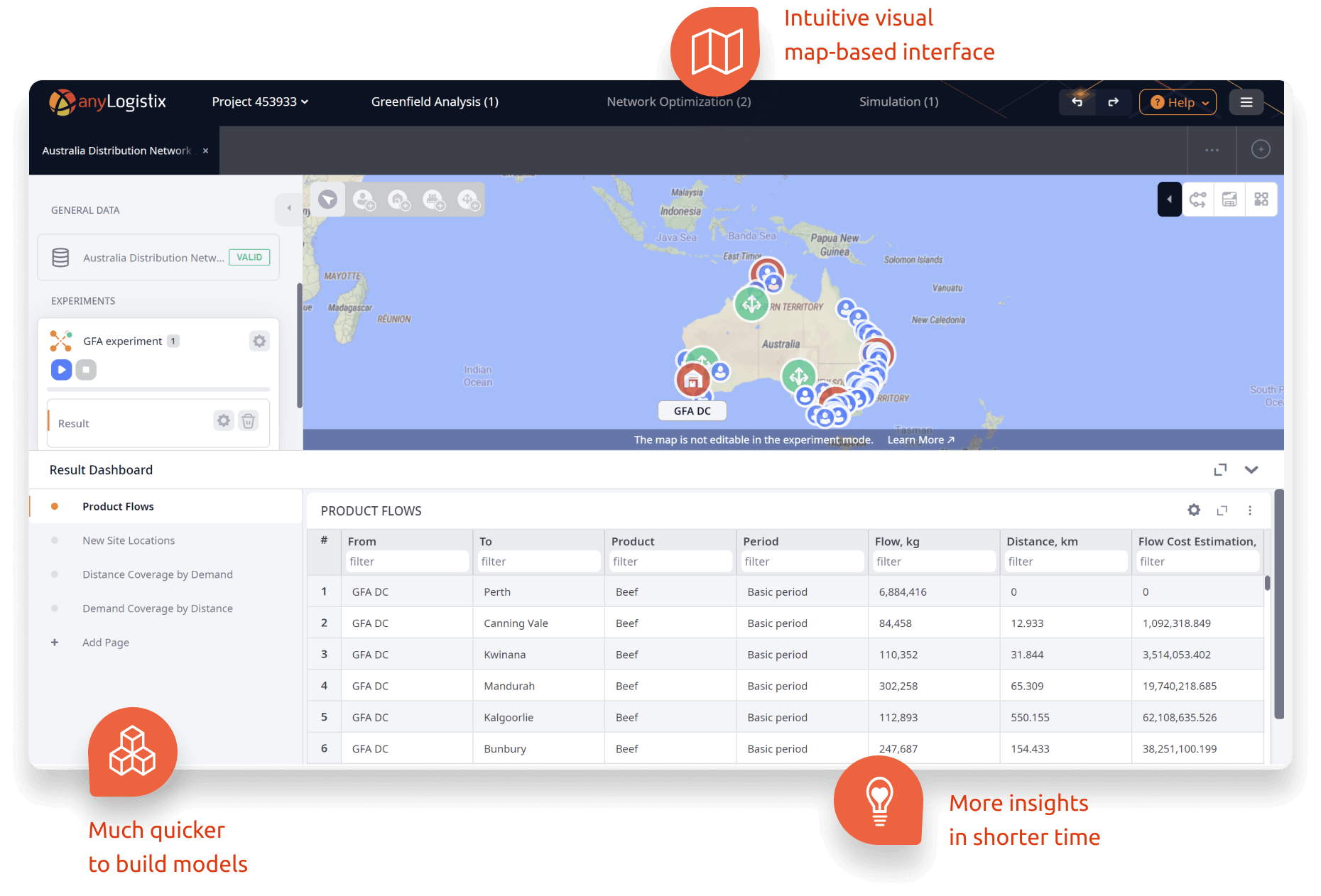Click GFA experiment progress bar
Viewport: 1321px width, 896px height.
(x=158, y=389)
